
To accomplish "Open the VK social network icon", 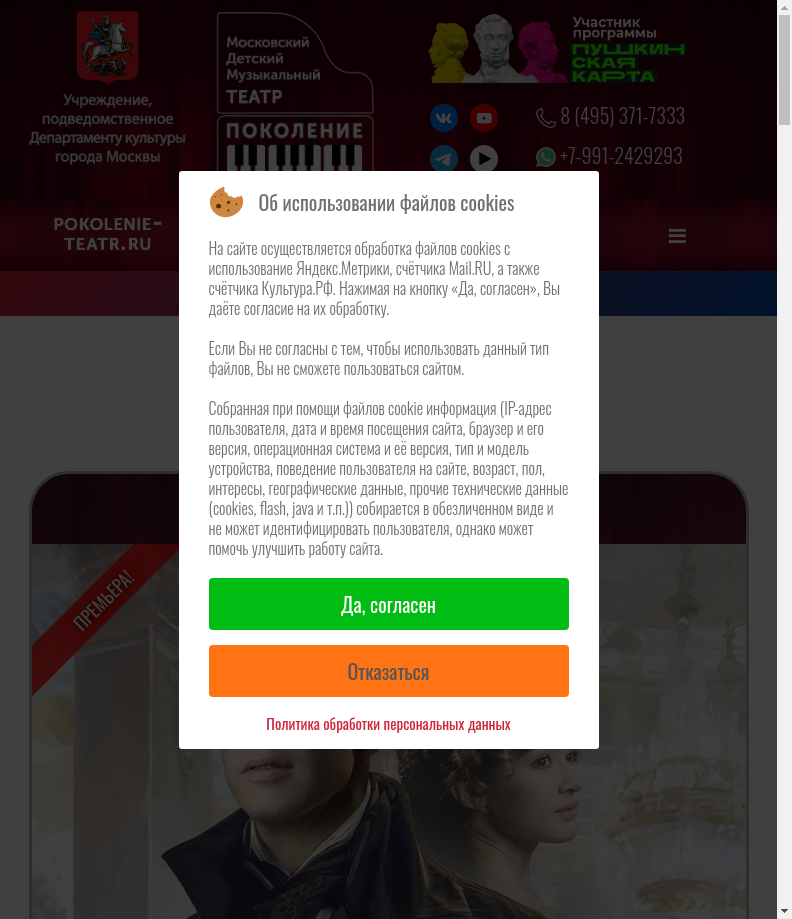I will 444,118.
